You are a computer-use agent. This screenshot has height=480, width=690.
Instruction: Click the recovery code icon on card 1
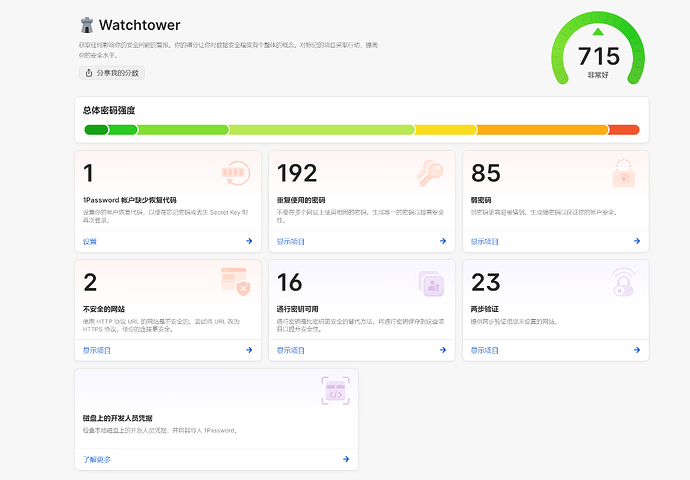(x=236, y=173)
